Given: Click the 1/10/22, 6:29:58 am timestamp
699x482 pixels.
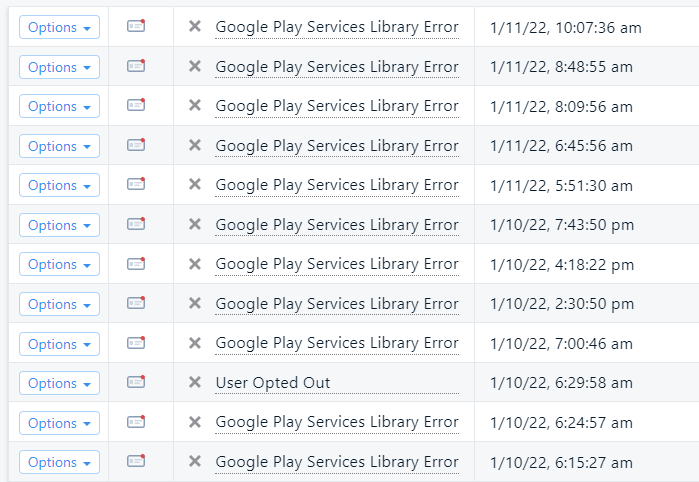Looking at the screenshot, I should click(x=561, y=383).
